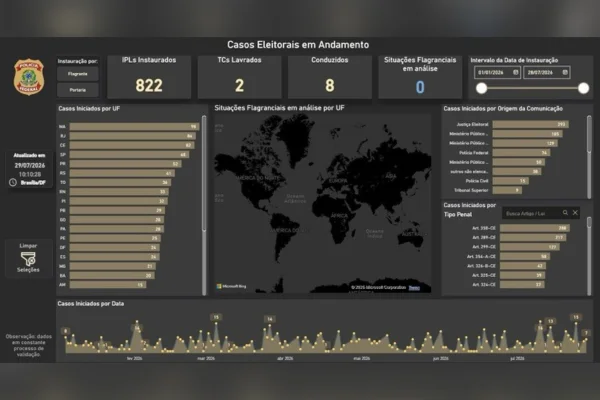The image size is (600, 400).
Task: Click the Microsoft Bing logo on map
Action: tap(232, 286)
